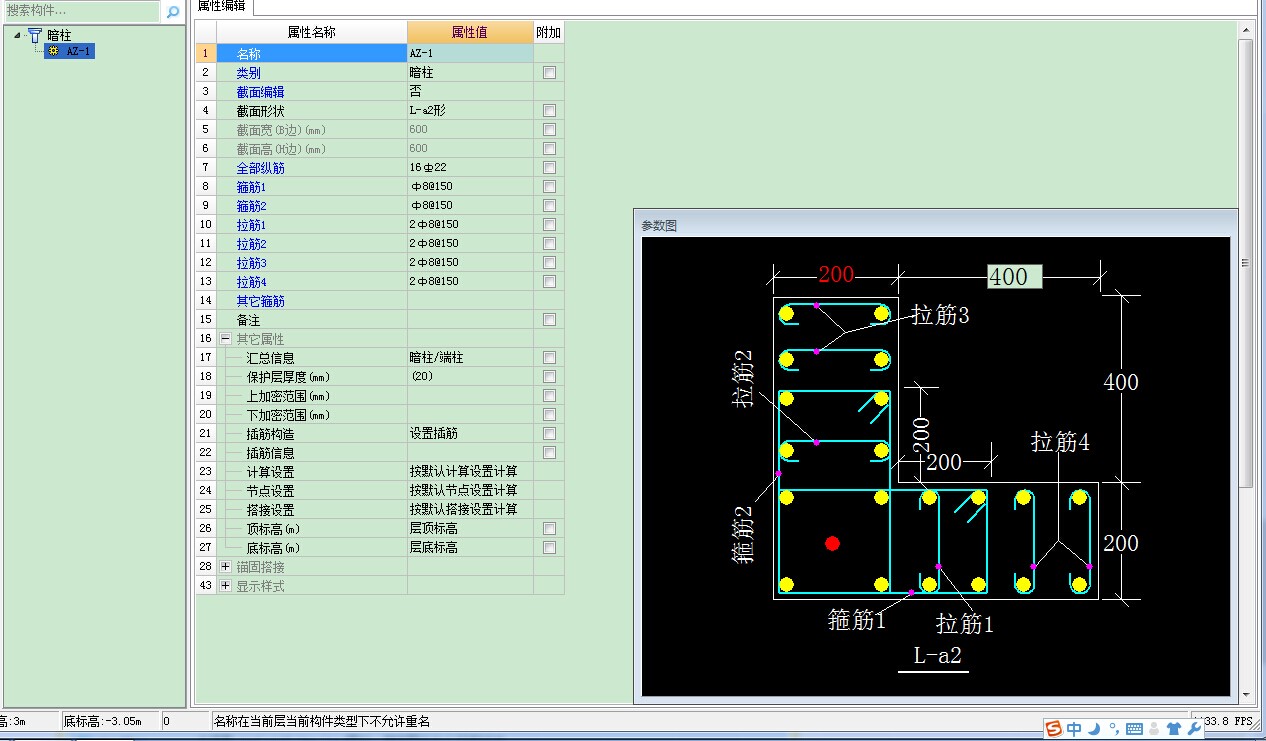Open the Sogou wrench settings icon
1266x741 pixels.
1194,729
